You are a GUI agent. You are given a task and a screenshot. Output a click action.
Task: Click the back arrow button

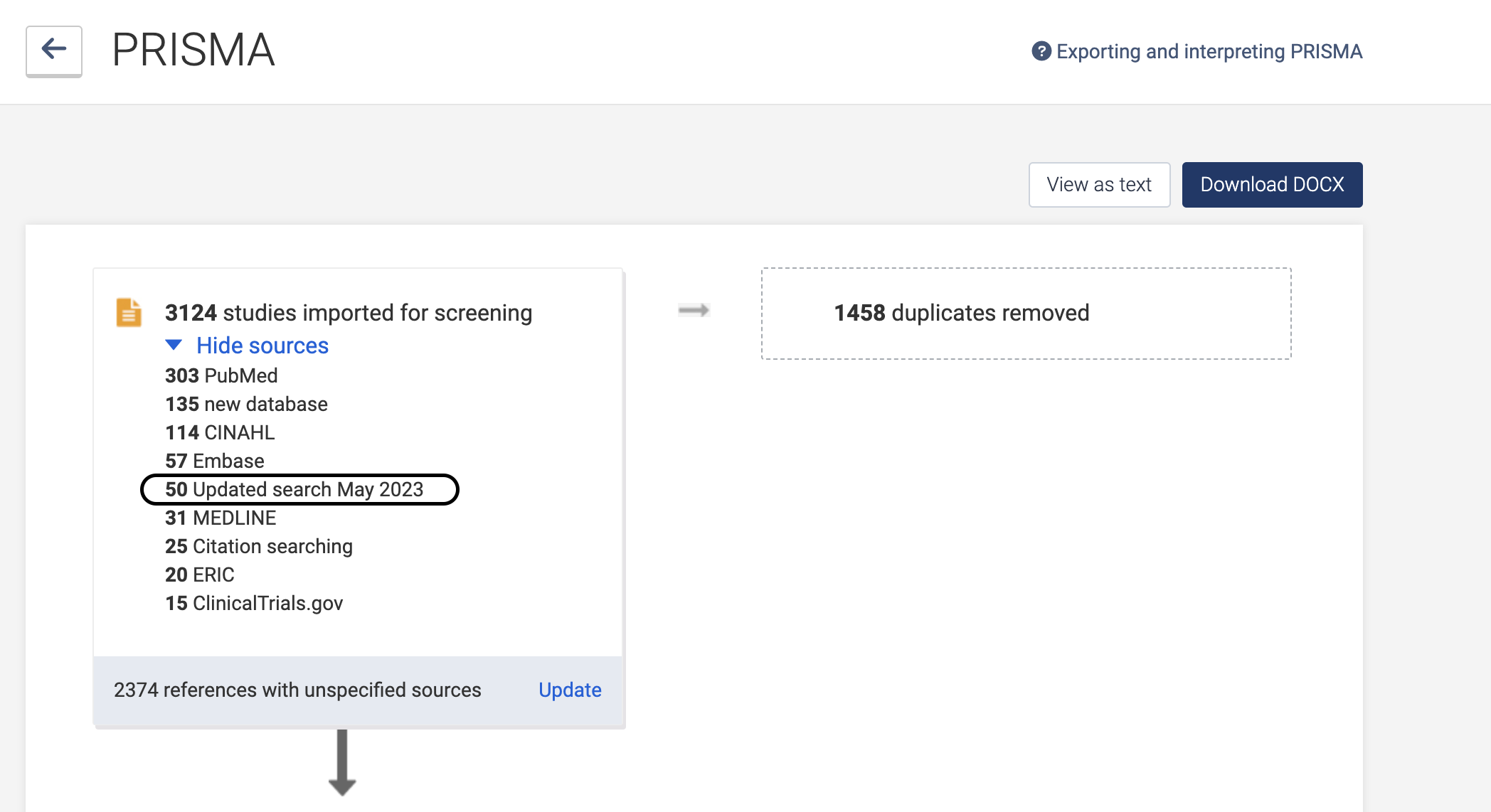[54, 50]
